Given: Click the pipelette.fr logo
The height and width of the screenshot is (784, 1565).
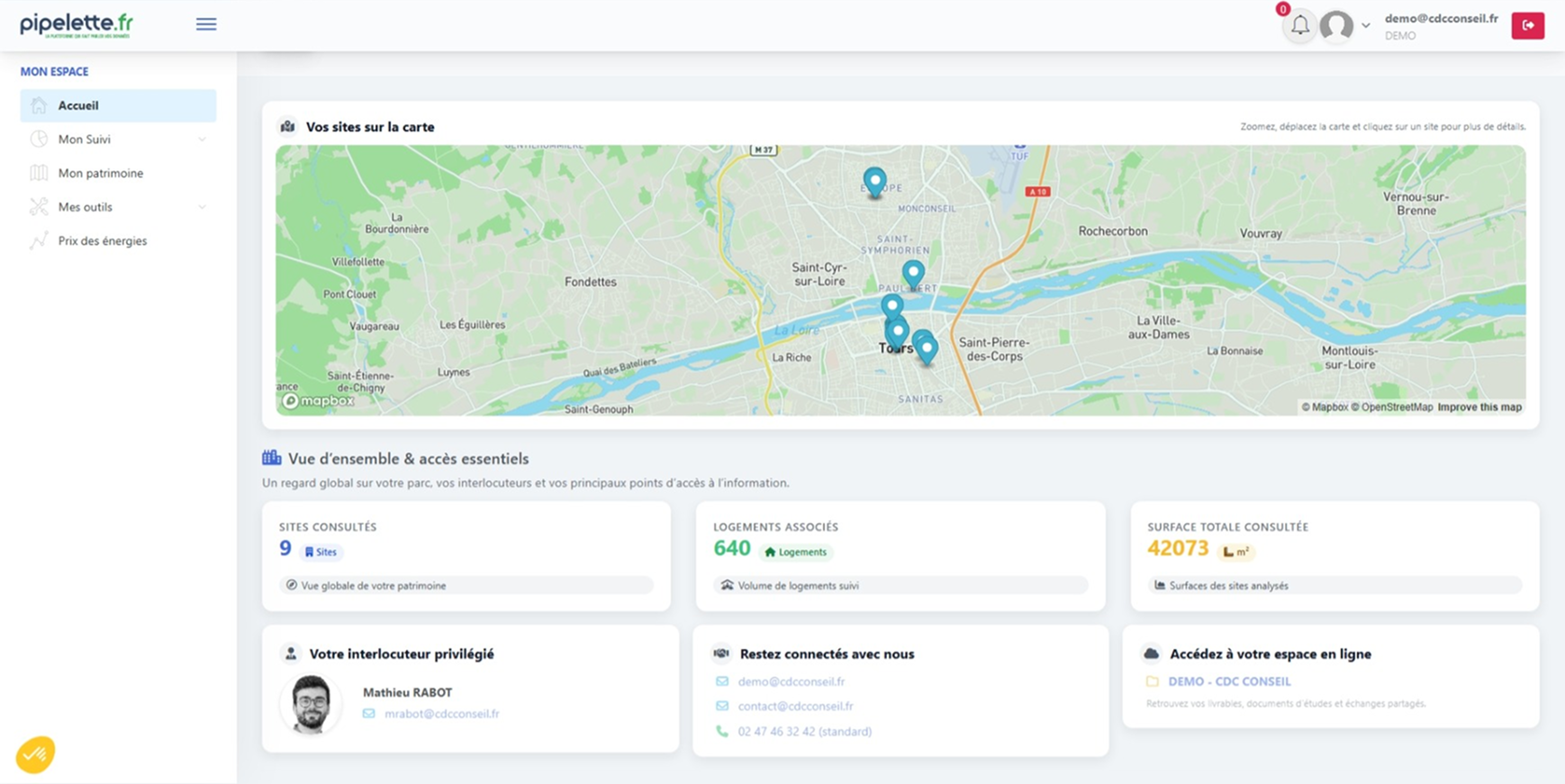Looking at the screenshot, I should tap(77, 24).
